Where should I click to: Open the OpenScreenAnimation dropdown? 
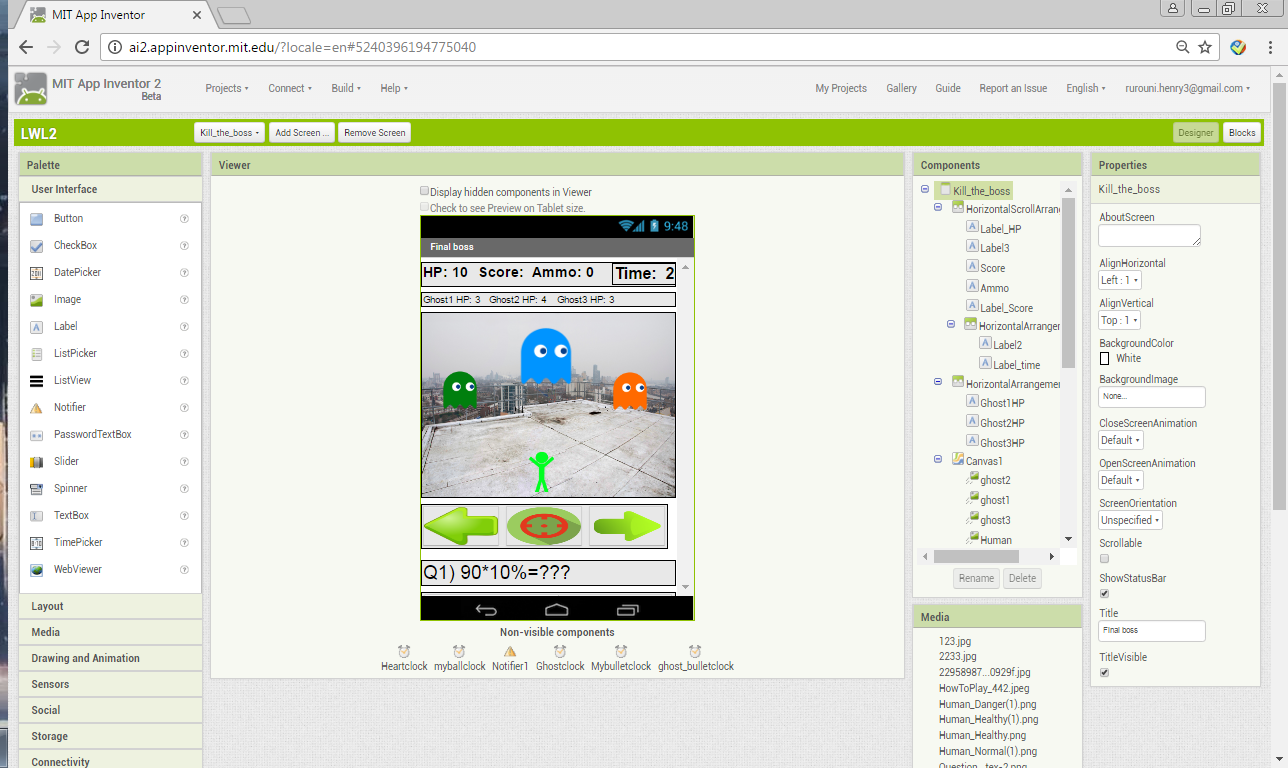[x=1120, y=480]
